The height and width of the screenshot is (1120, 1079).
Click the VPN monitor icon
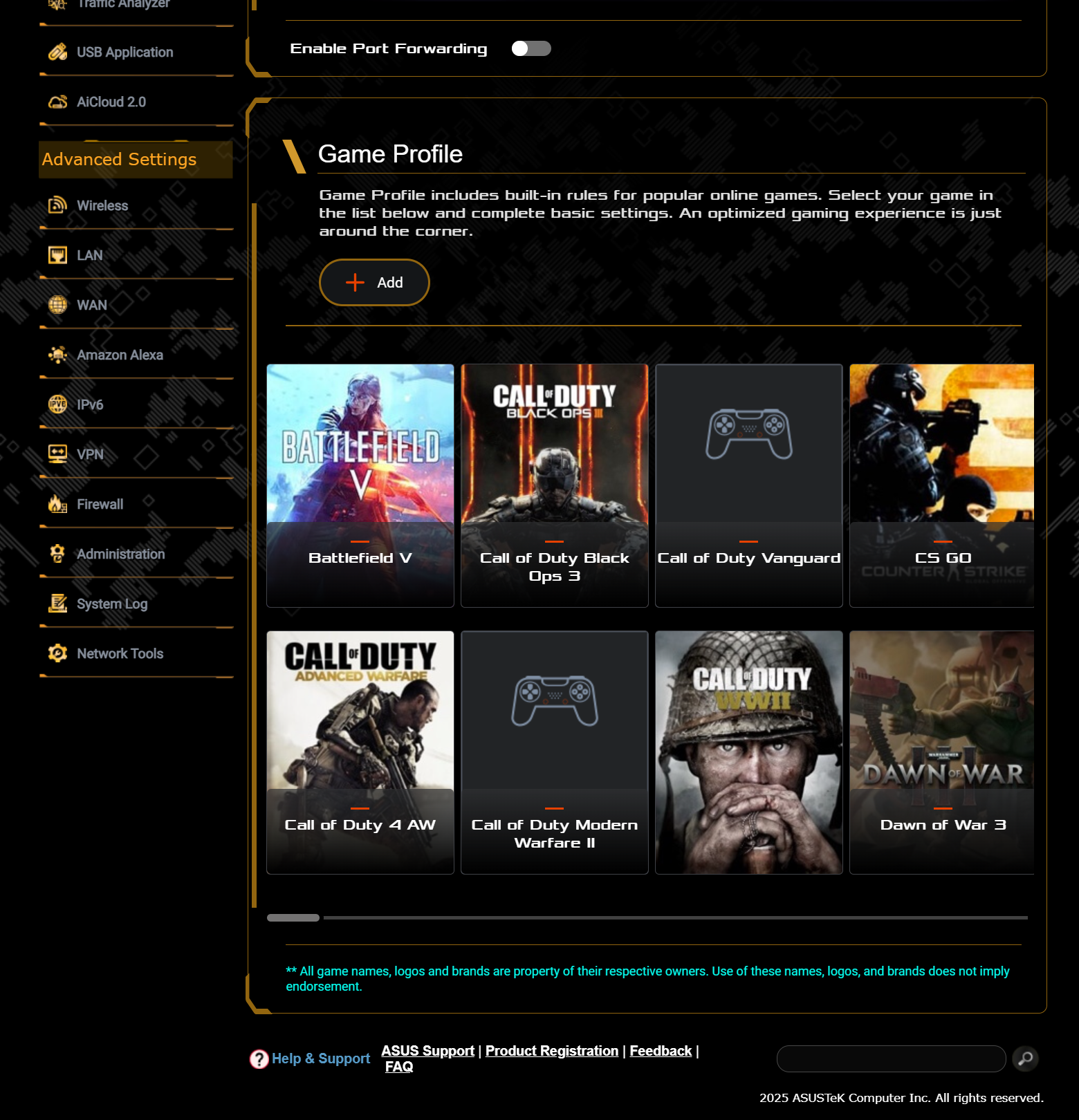click(58, 454)
